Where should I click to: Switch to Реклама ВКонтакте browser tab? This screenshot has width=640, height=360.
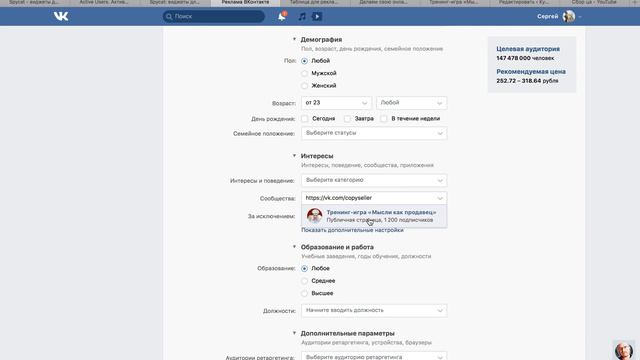pyautogui.click(x=245, y=2)
